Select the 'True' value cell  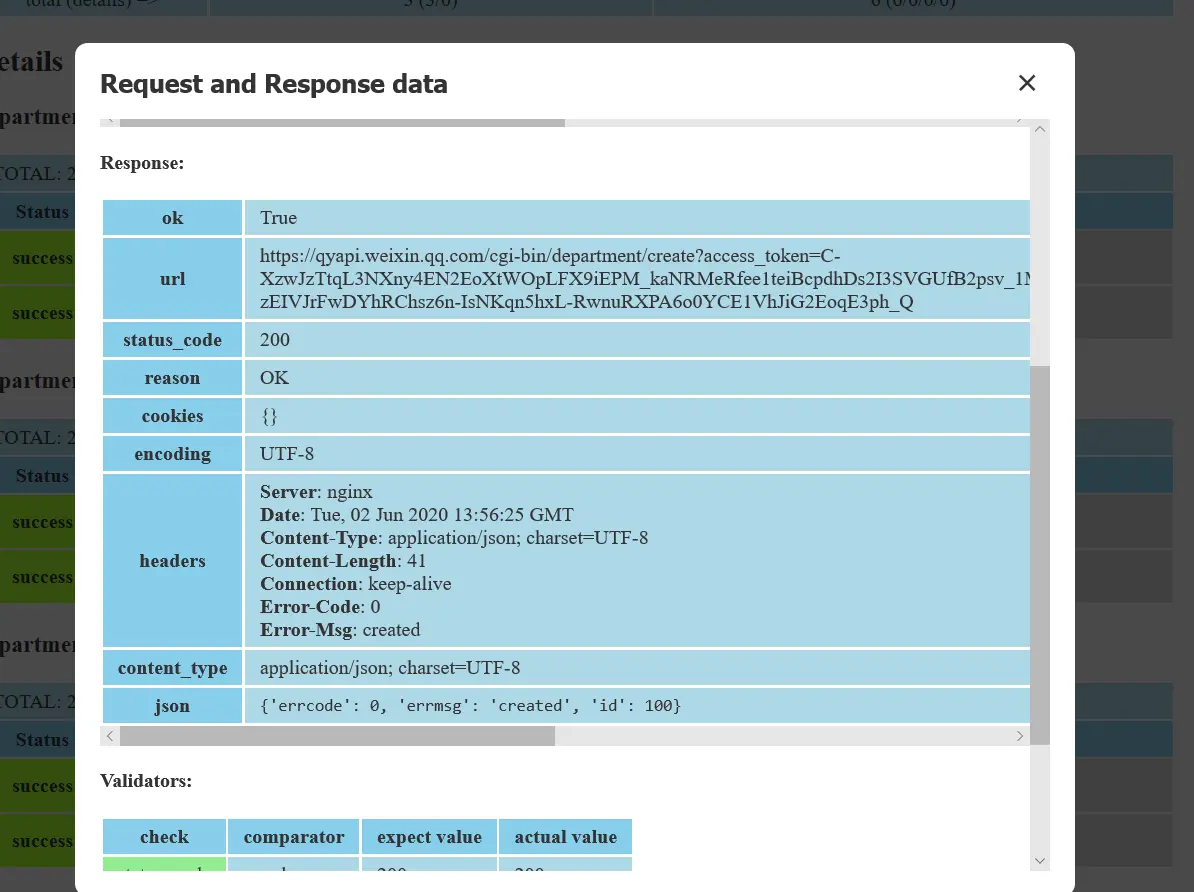(637, 218)
